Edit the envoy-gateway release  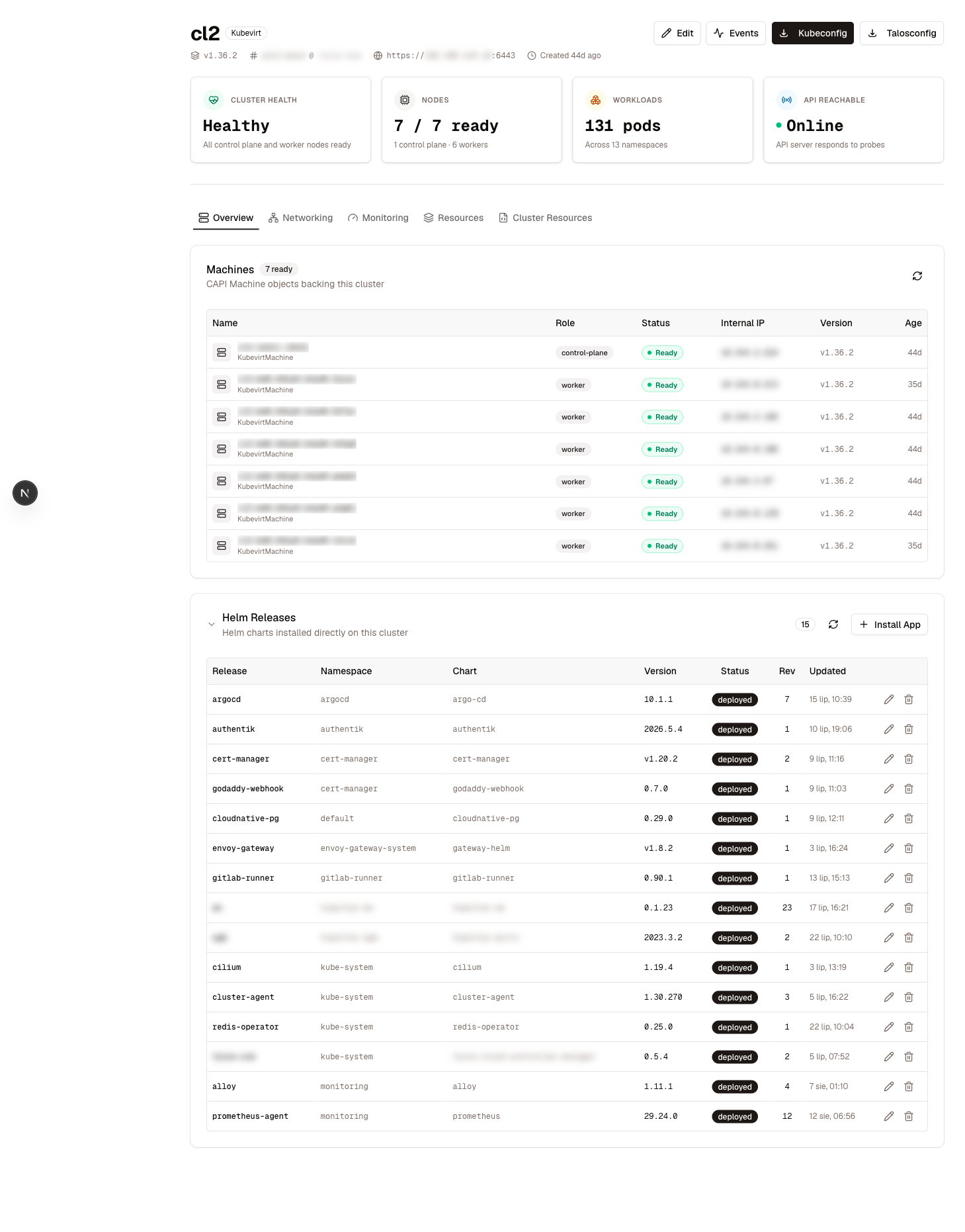(889, 848)
